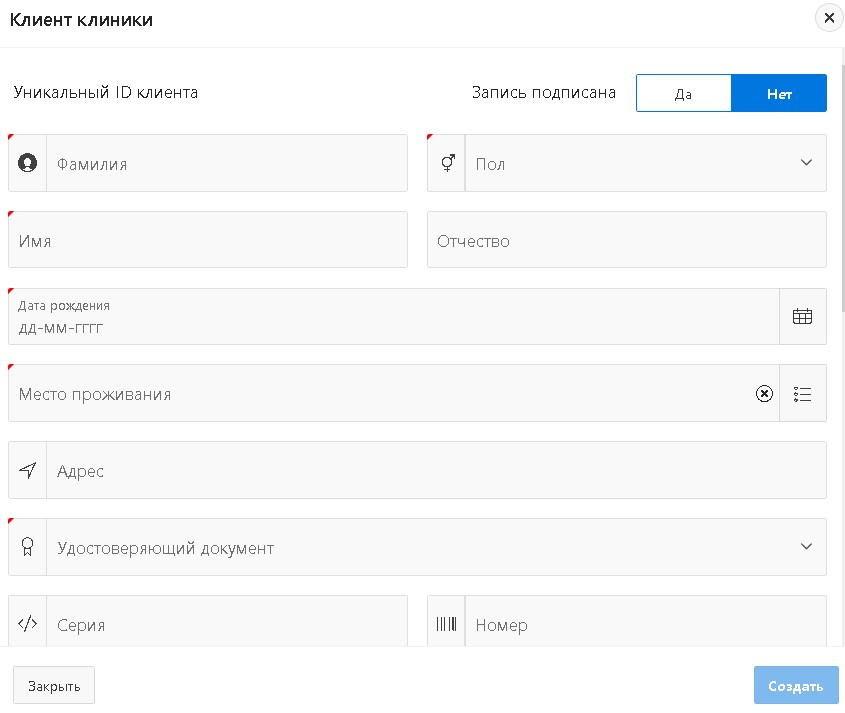
Task: Close the Клиент клиники dialog with X
Action: pos(828,18)
